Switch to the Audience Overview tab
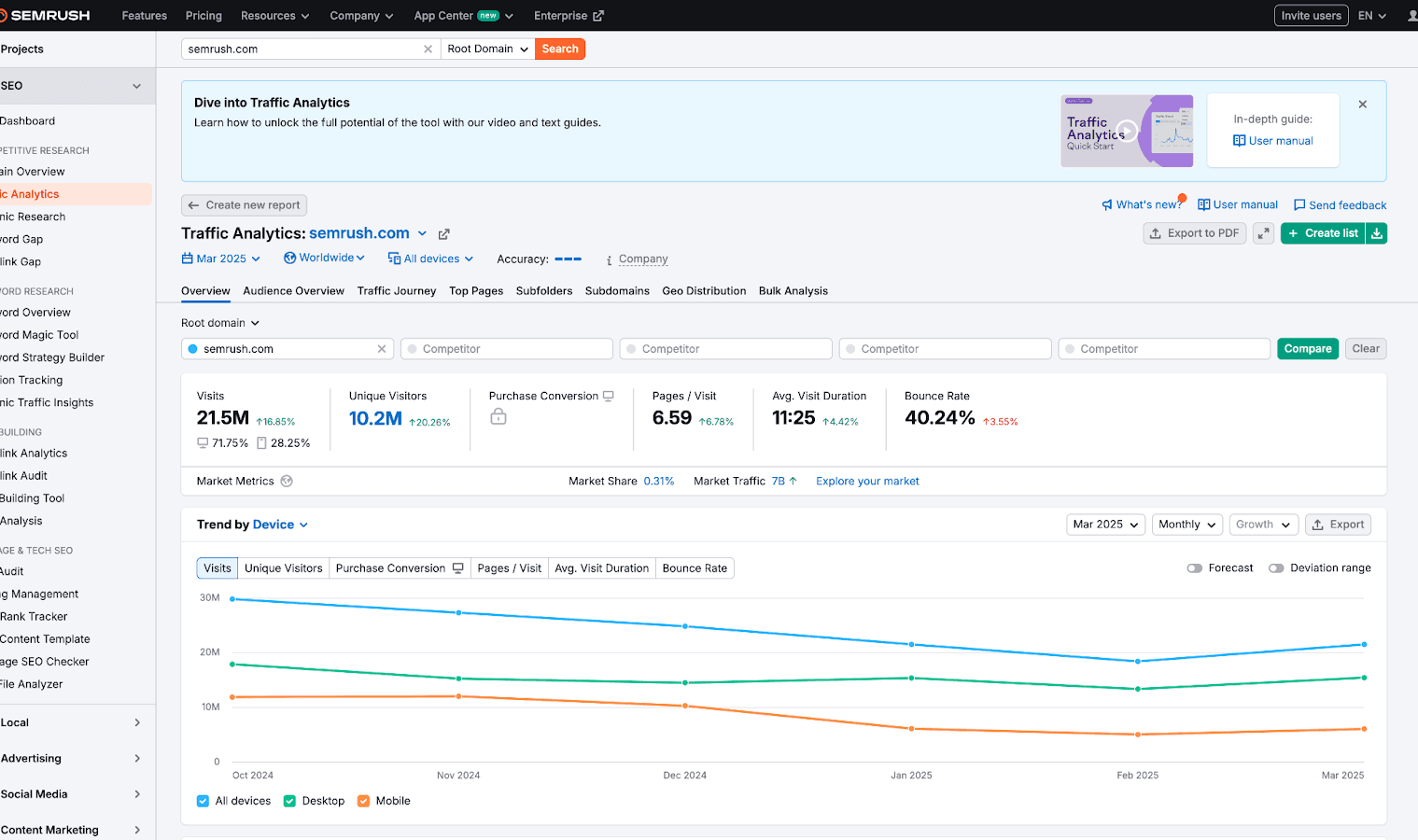1418x840 pixels. (293, 290)
